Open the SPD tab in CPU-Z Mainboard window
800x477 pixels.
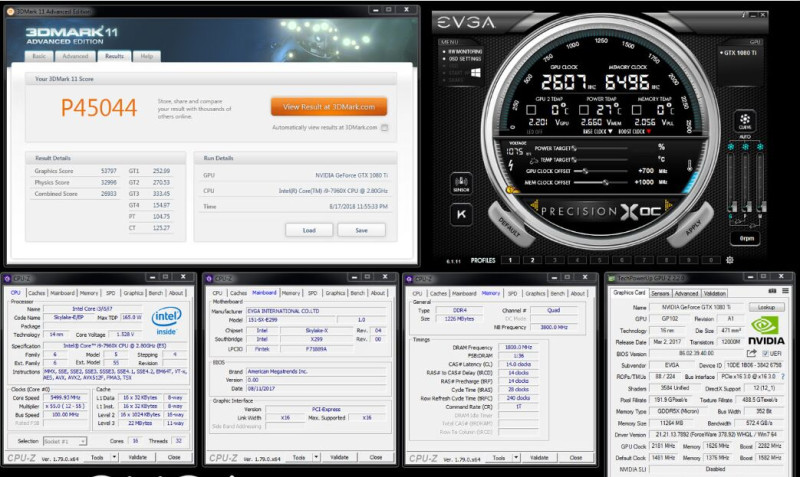tap(312, 293)
